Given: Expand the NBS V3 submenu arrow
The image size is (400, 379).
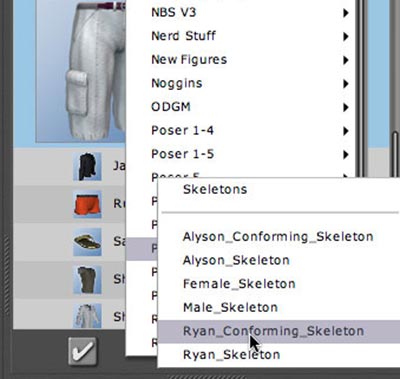Looking at the screenshot, I should pos(346,13).
